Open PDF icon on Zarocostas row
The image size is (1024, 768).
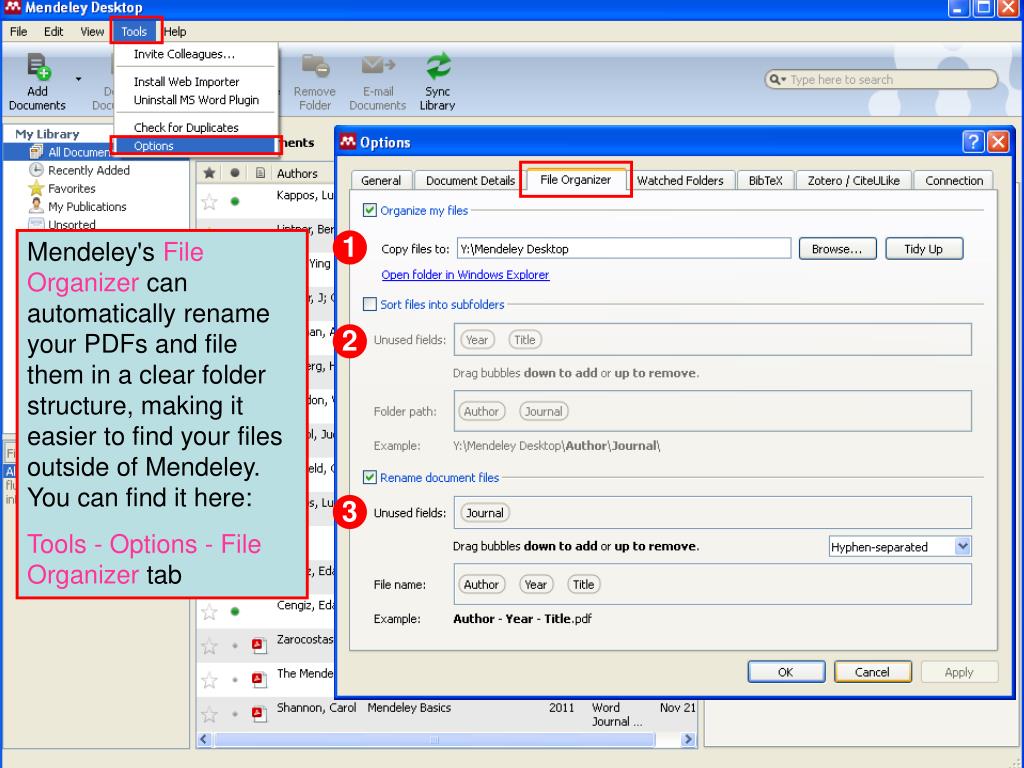tap(259, 646)
